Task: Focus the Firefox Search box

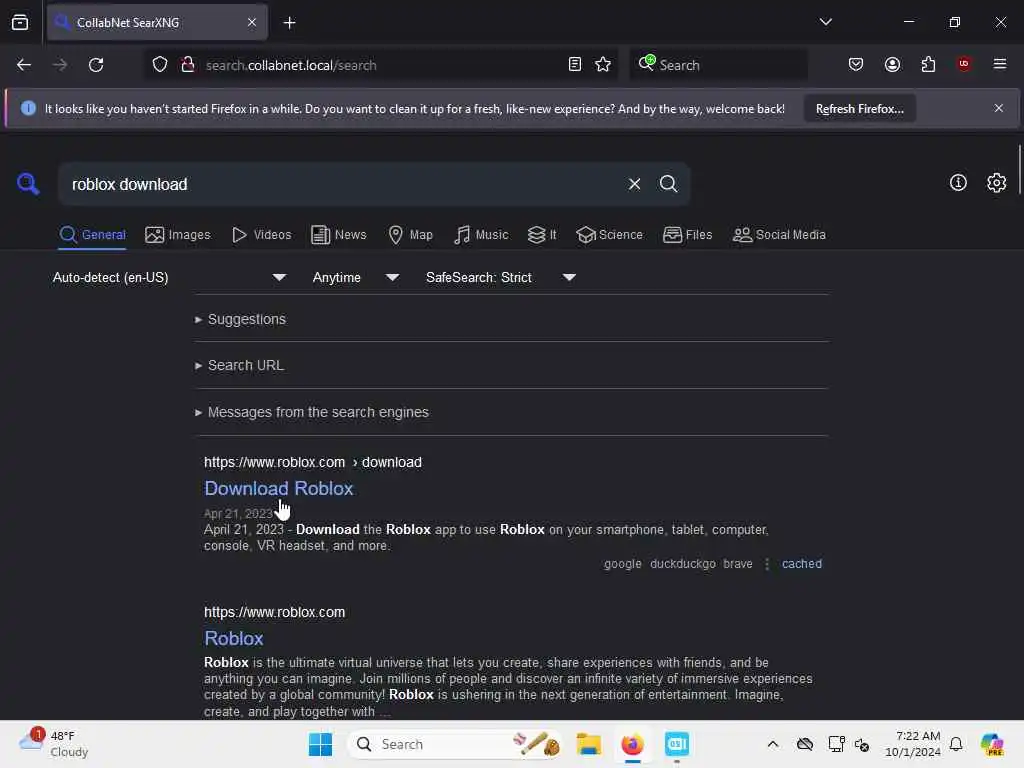Action: click(718, 65)
